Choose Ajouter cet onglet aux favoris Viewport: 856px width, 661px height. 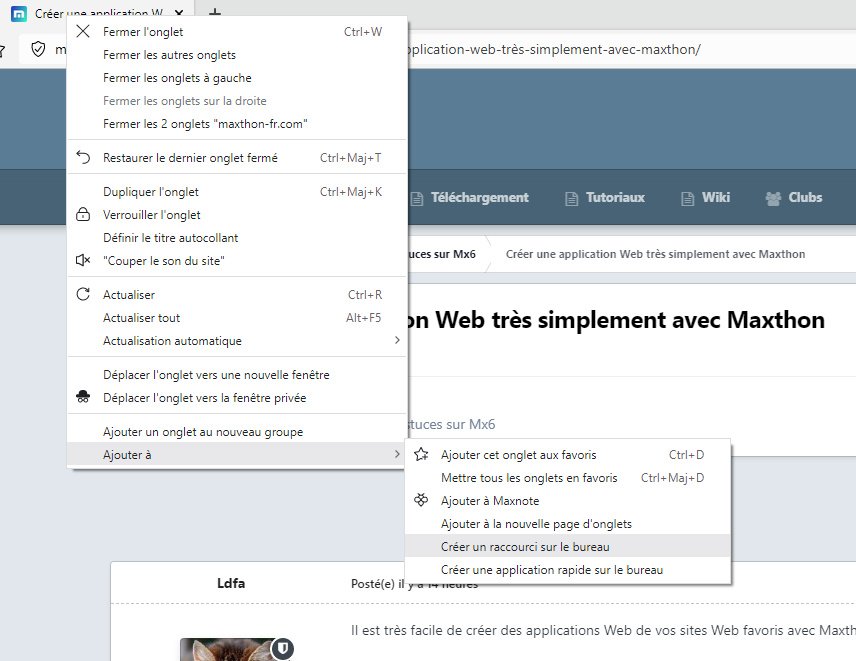click(x=568, y=455)
